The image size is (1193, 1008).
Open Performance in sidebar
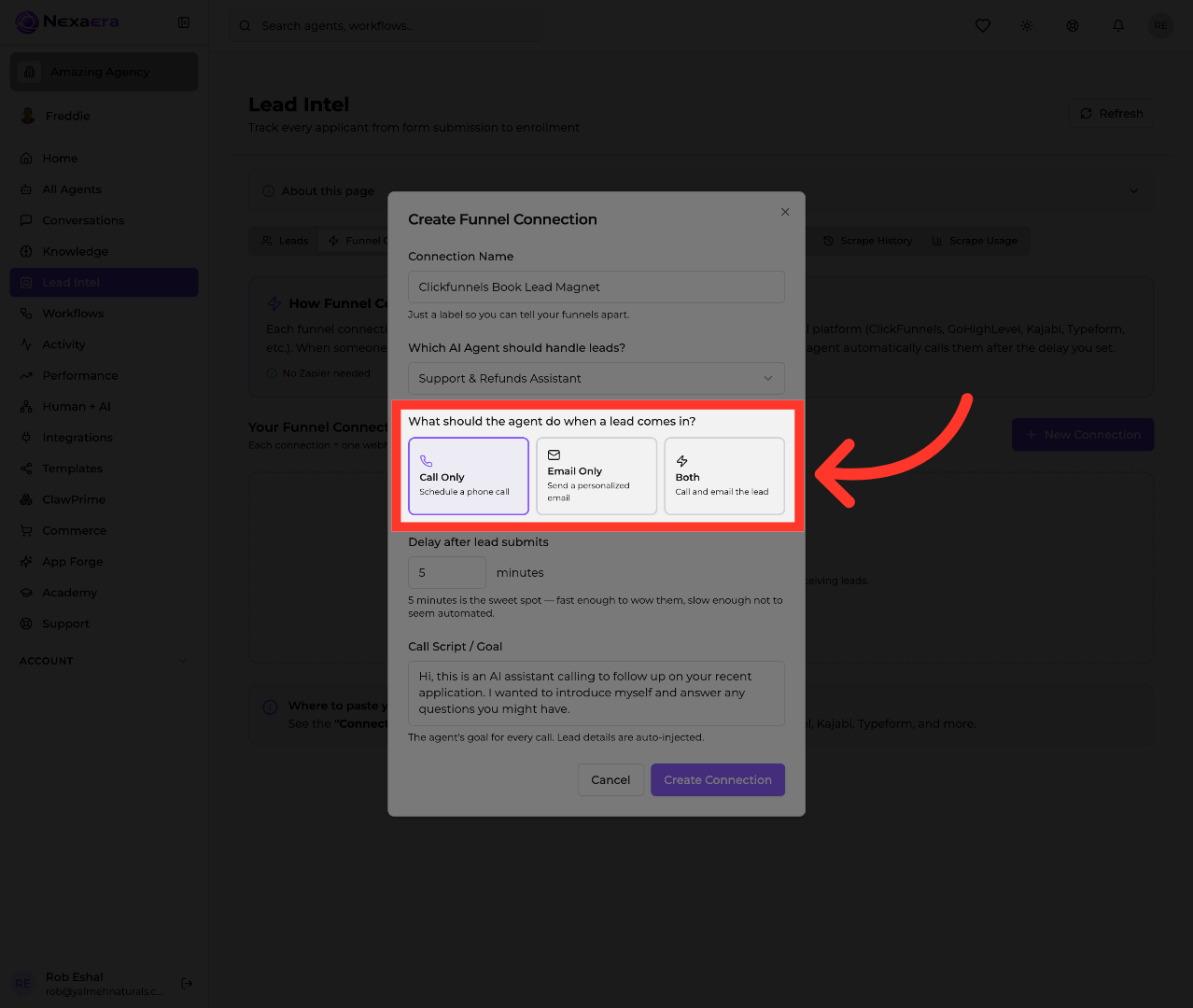(104, 375)
